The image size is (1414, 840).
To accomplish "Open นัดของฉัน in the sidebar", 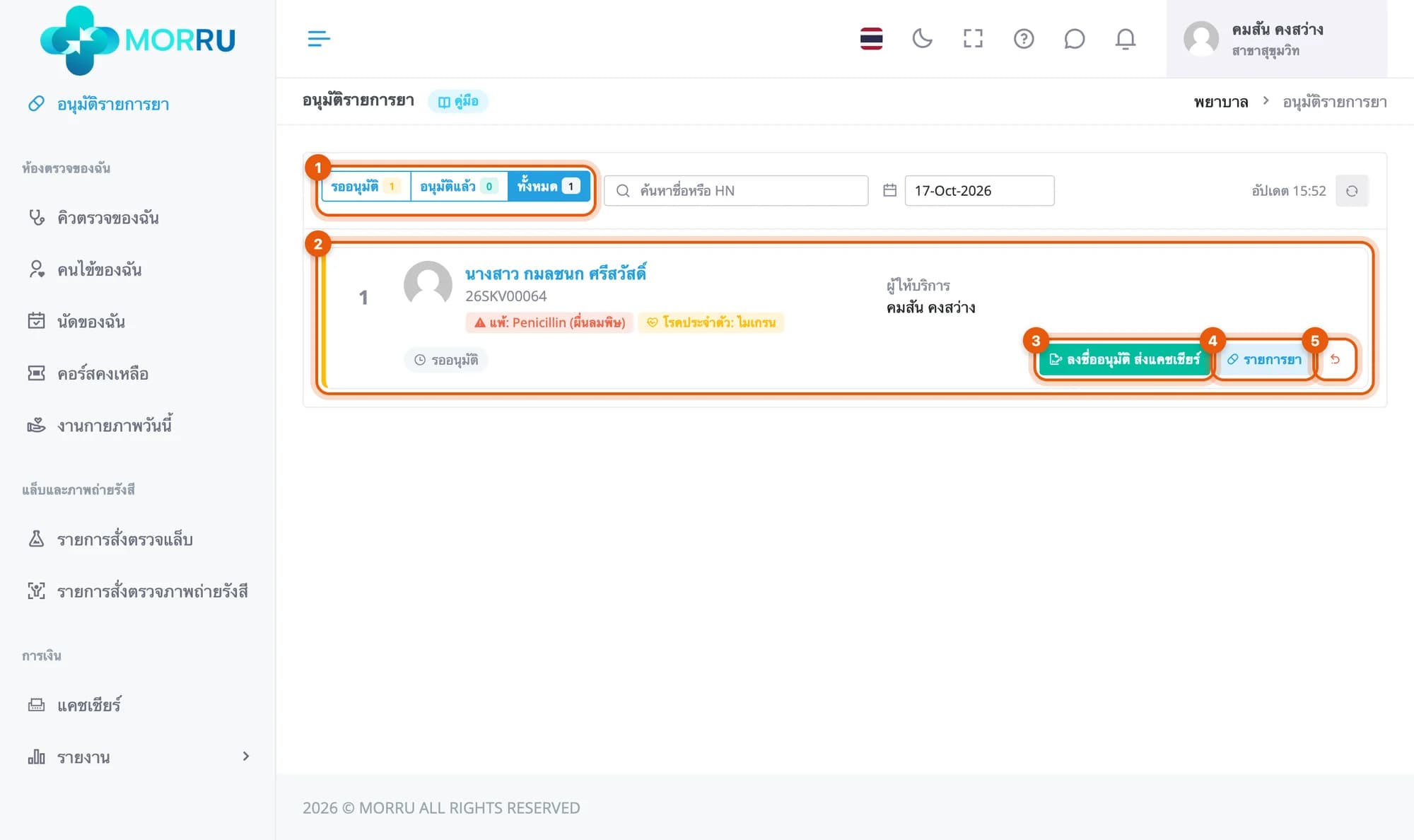I will point(91,322).
